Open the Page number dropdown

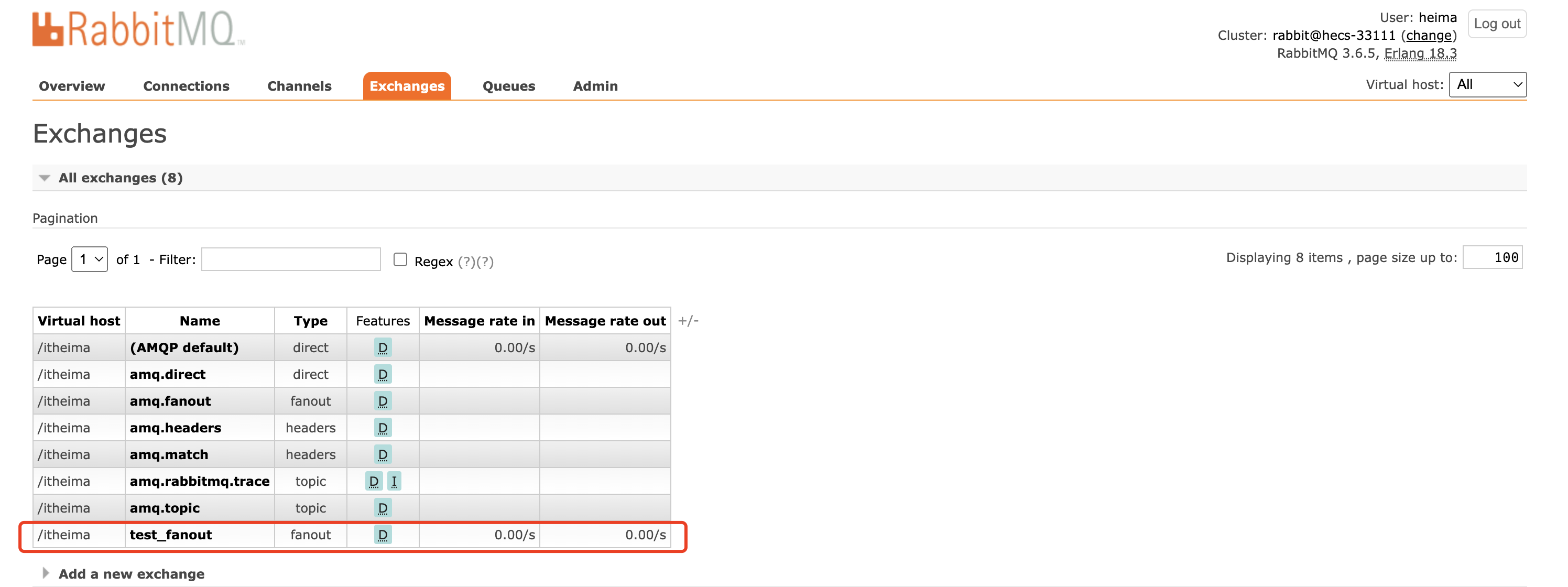pos(90,259)
